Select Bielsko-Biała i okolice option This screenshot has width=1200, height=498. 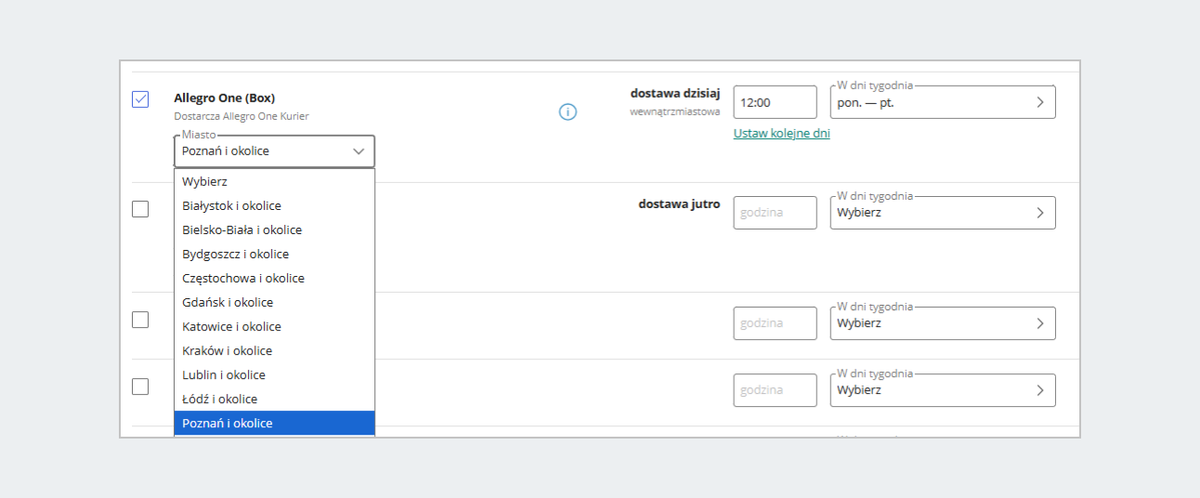point(242,230)
